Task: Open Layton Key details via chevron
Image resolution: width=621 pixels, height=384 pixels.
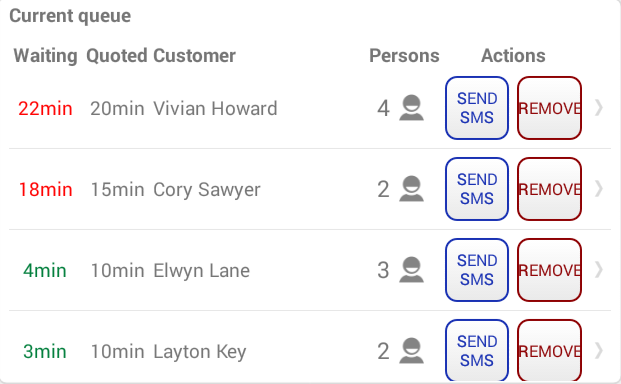Action: pos(599,351)
